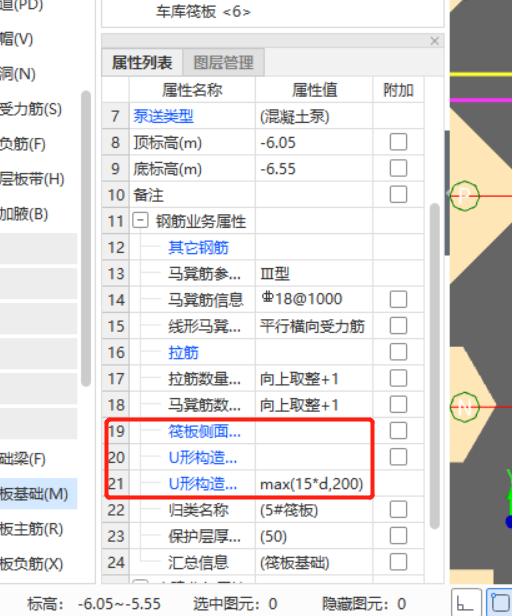Click the green axis marker P
Viewport: 512px width, 616px height.
pyautogui.click(x=464, y=195)
